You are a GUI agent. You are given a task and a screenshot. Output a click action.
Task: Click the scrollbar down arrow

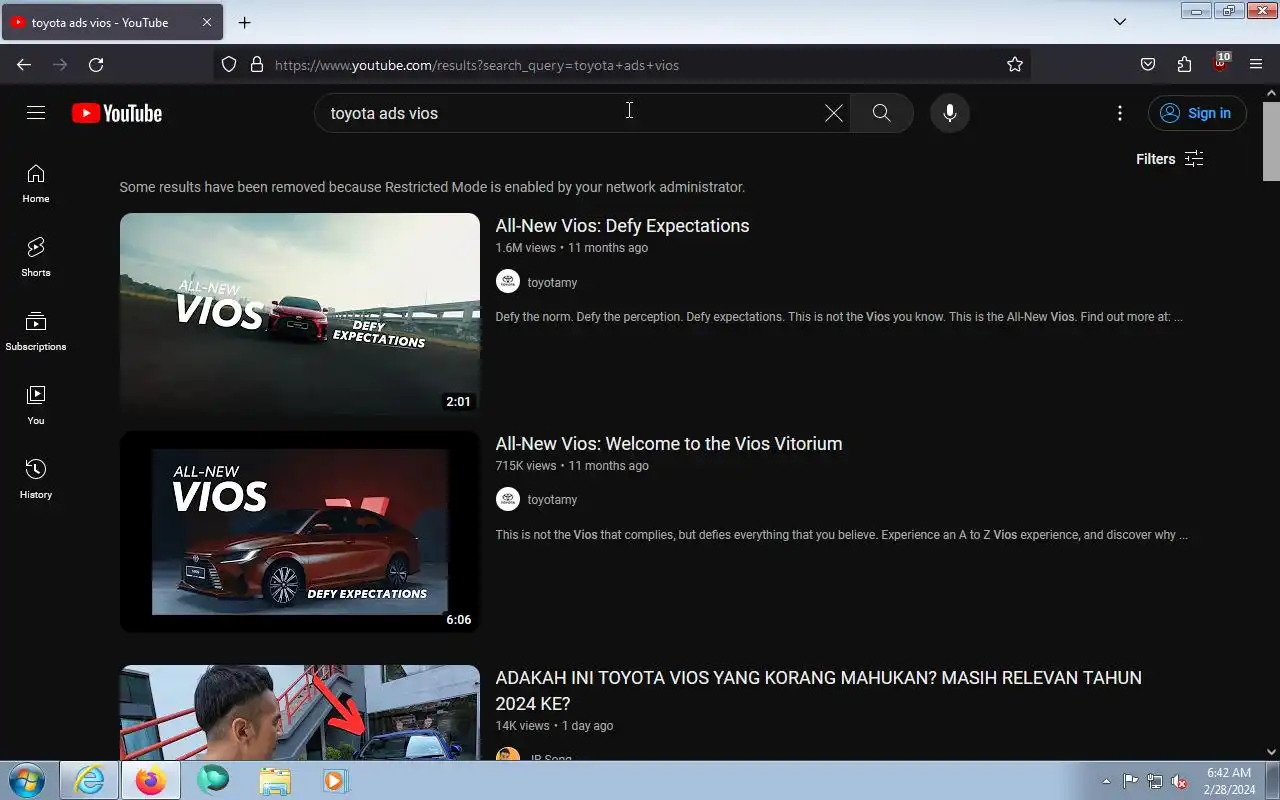click(1271, 752)
